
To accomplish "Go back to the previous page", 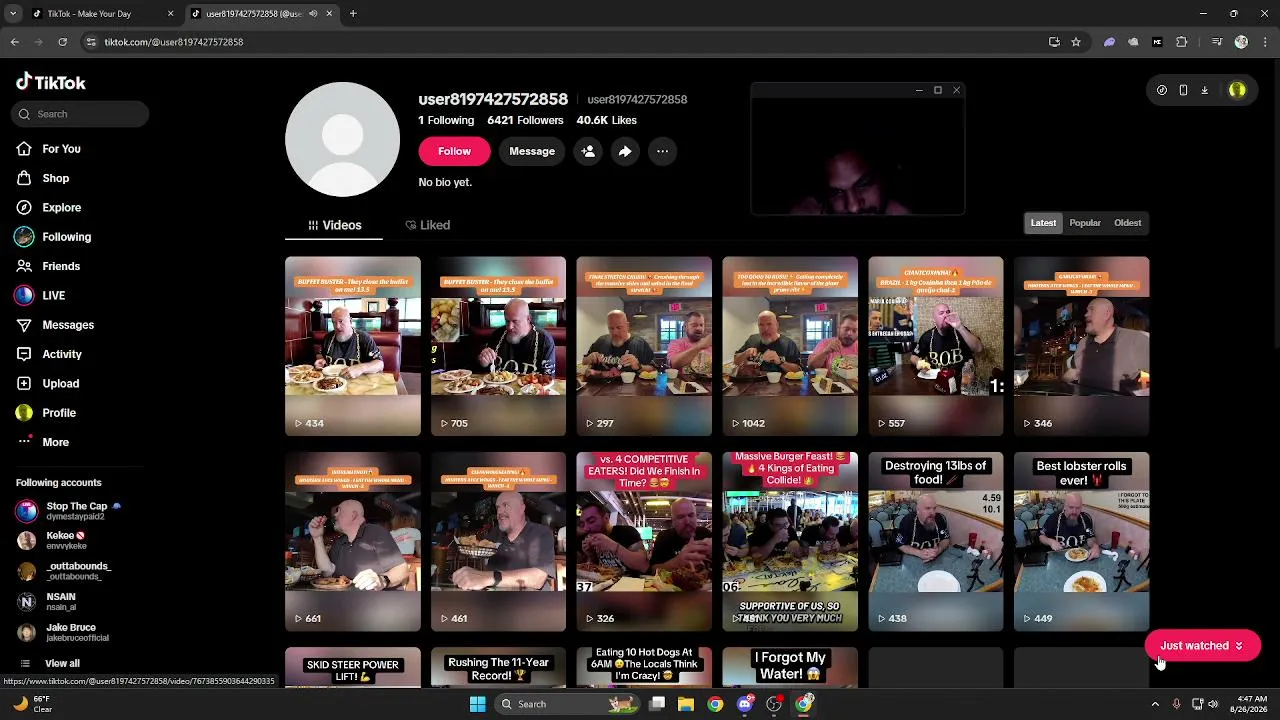I will [x=15, y=42].
